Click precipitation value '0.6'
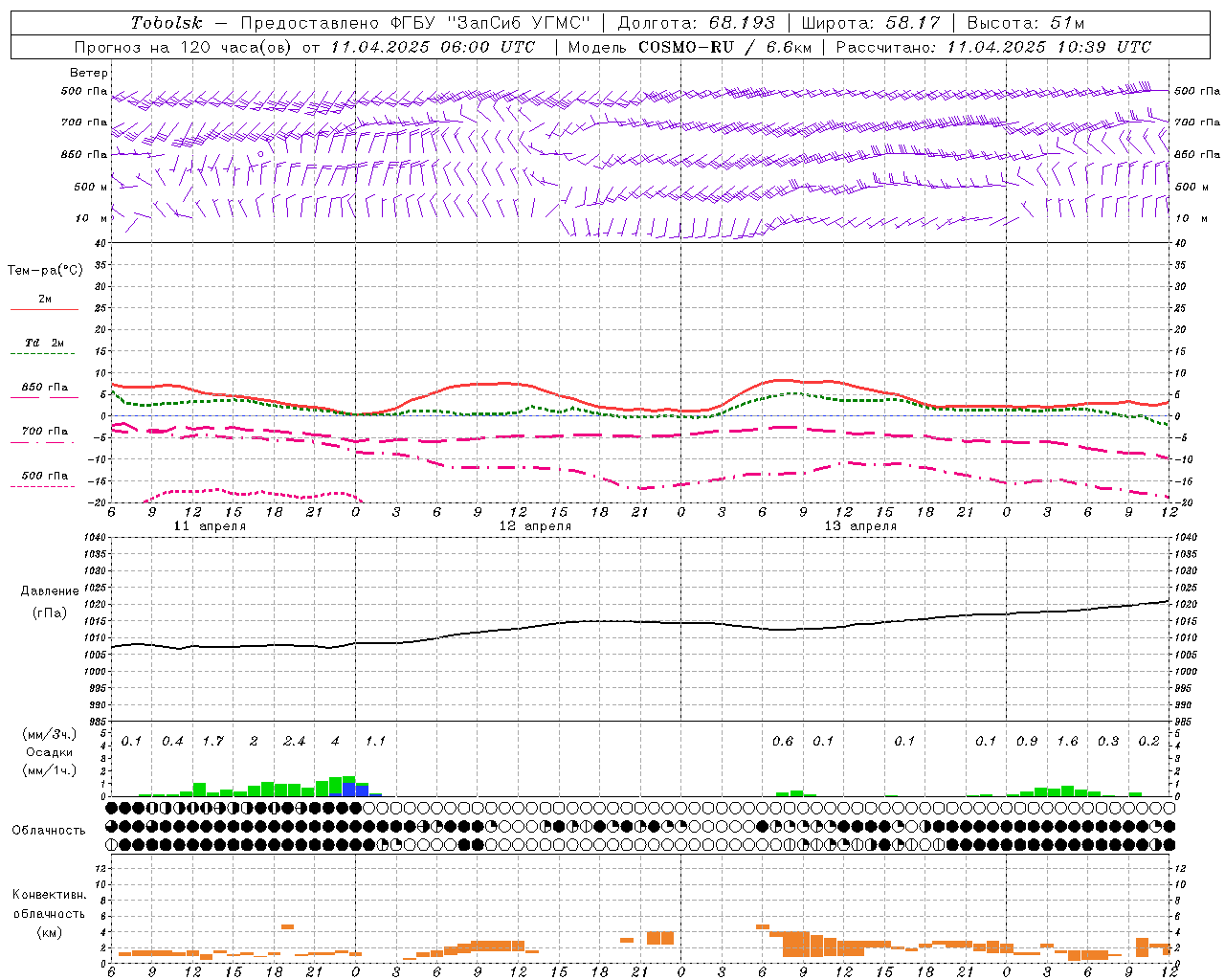1225x980 pixels. (x=782, y=742)
